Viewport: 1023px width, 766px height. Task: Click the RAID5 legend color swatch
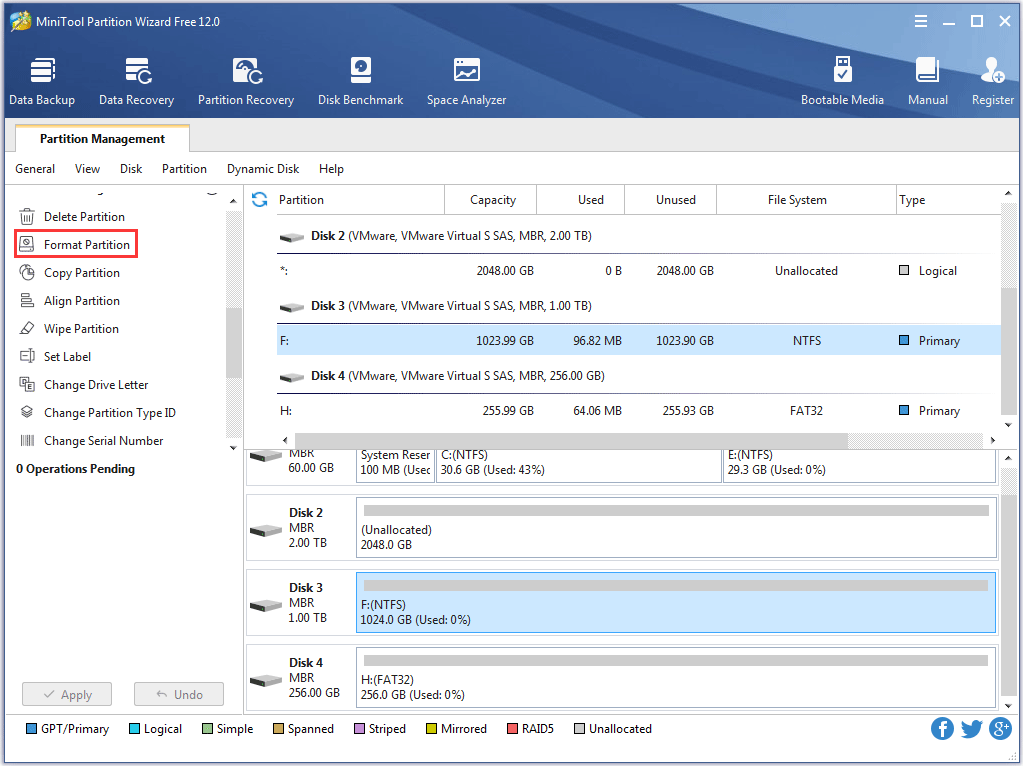[512, 729]
